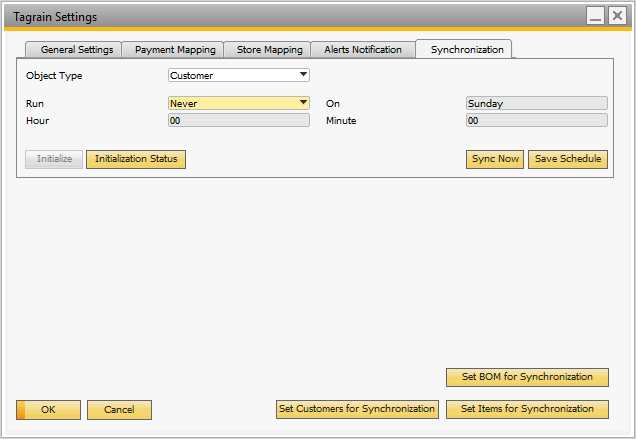This screenshot has height=439, width=636.
Task: Click the Synchronization tab
Action: (466, 50)
